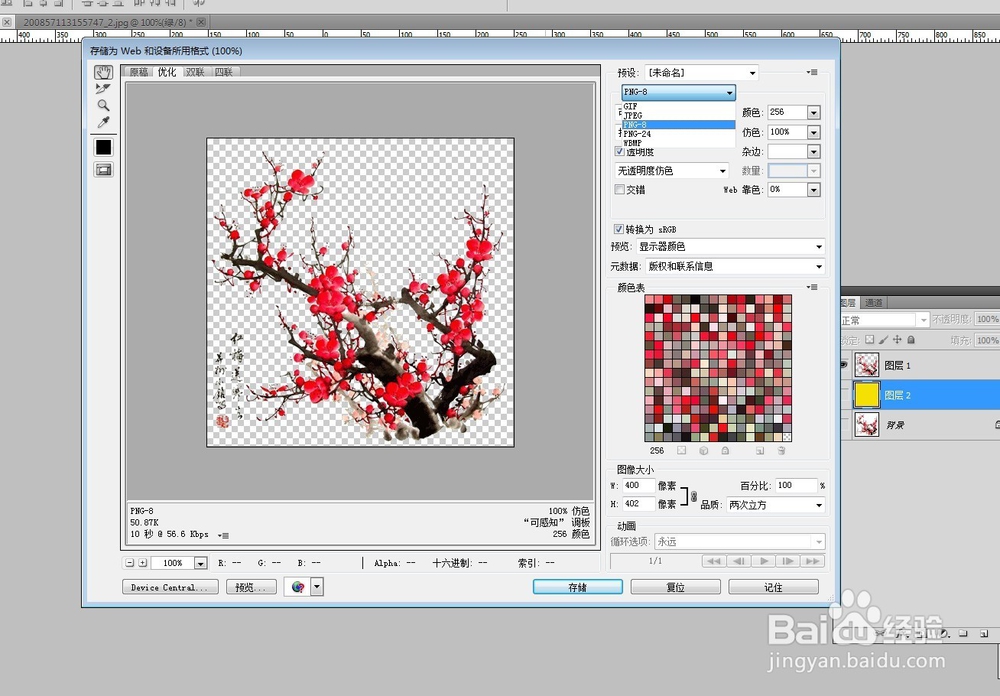Click the 预览 preview button

pos(251,587)
